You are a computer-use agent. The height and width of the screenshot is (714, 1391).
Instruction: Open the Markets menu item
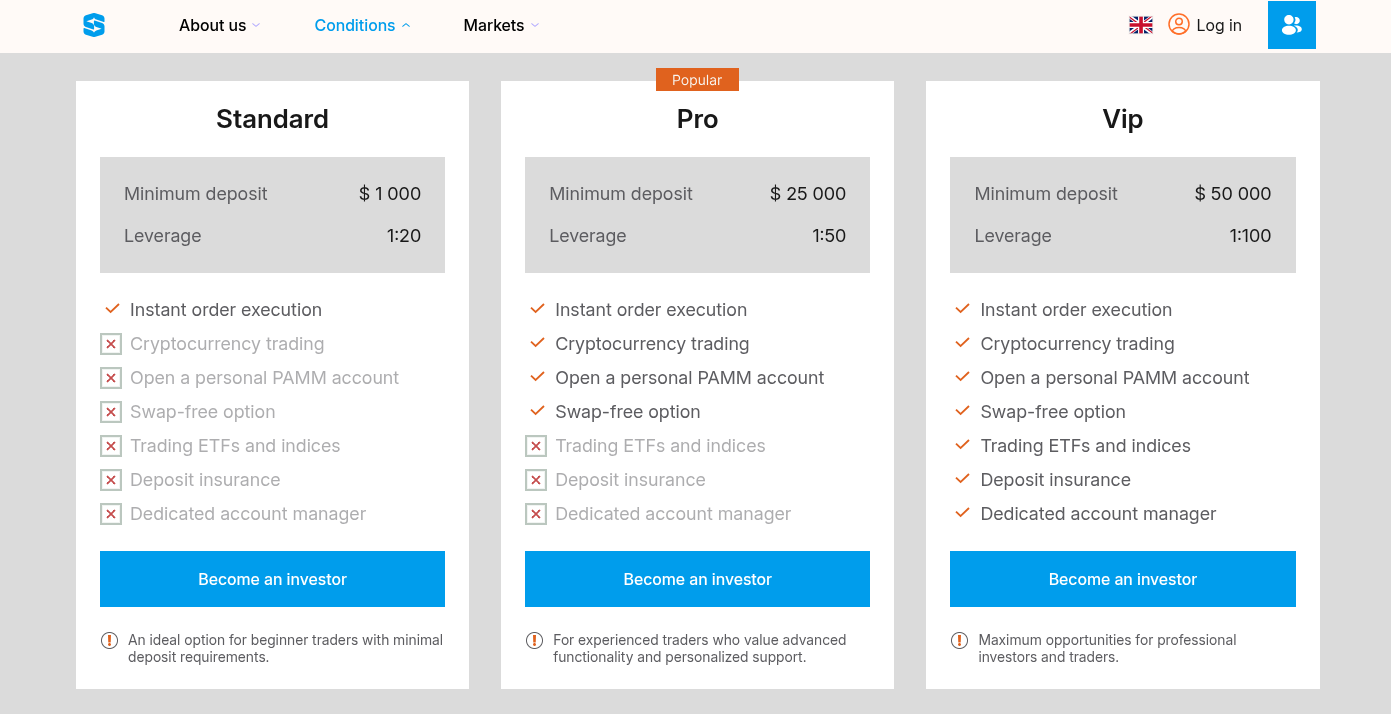click(x=493, y=26)
